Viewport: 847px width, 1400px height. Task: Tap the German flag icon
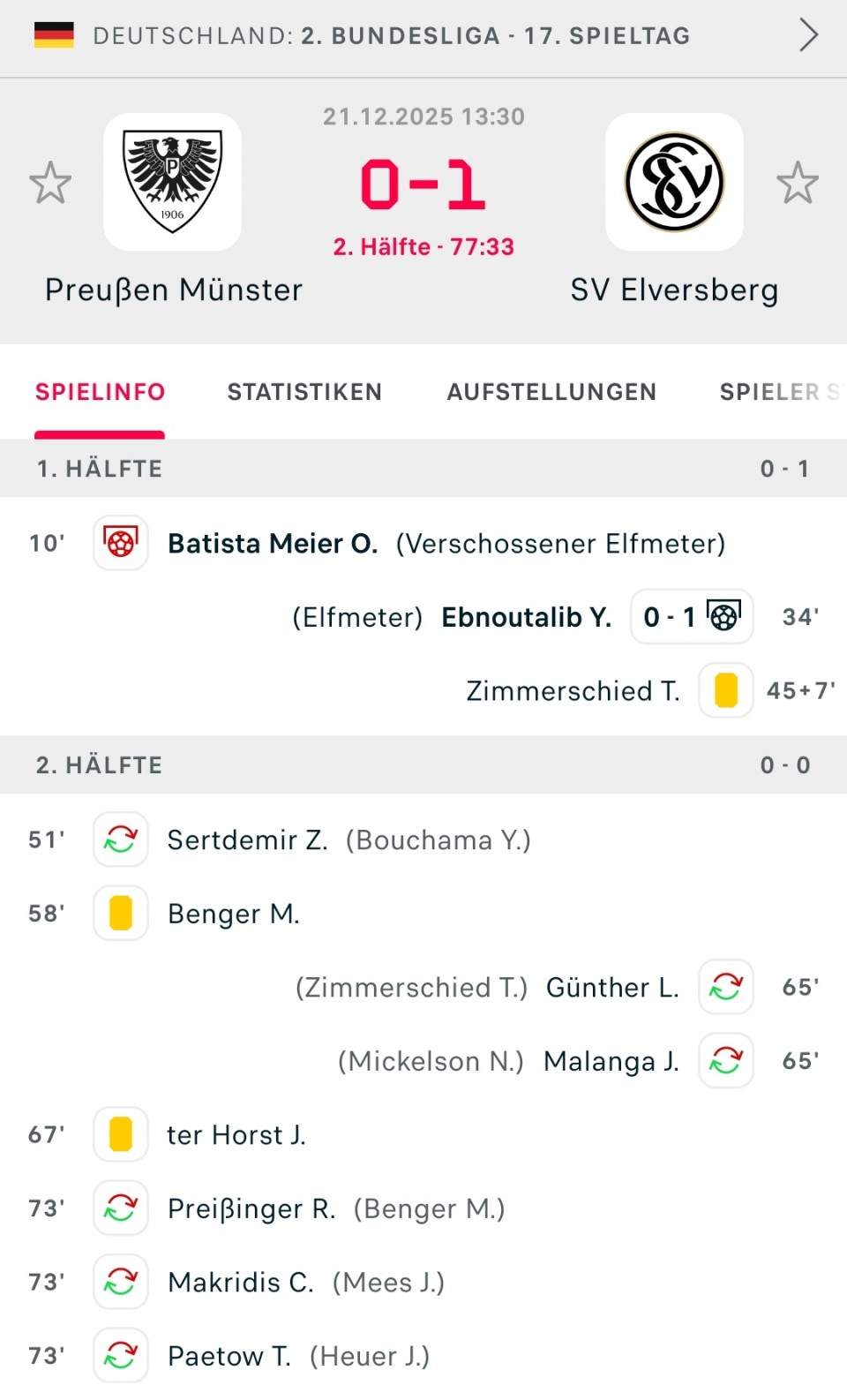[x=54, y=35]
